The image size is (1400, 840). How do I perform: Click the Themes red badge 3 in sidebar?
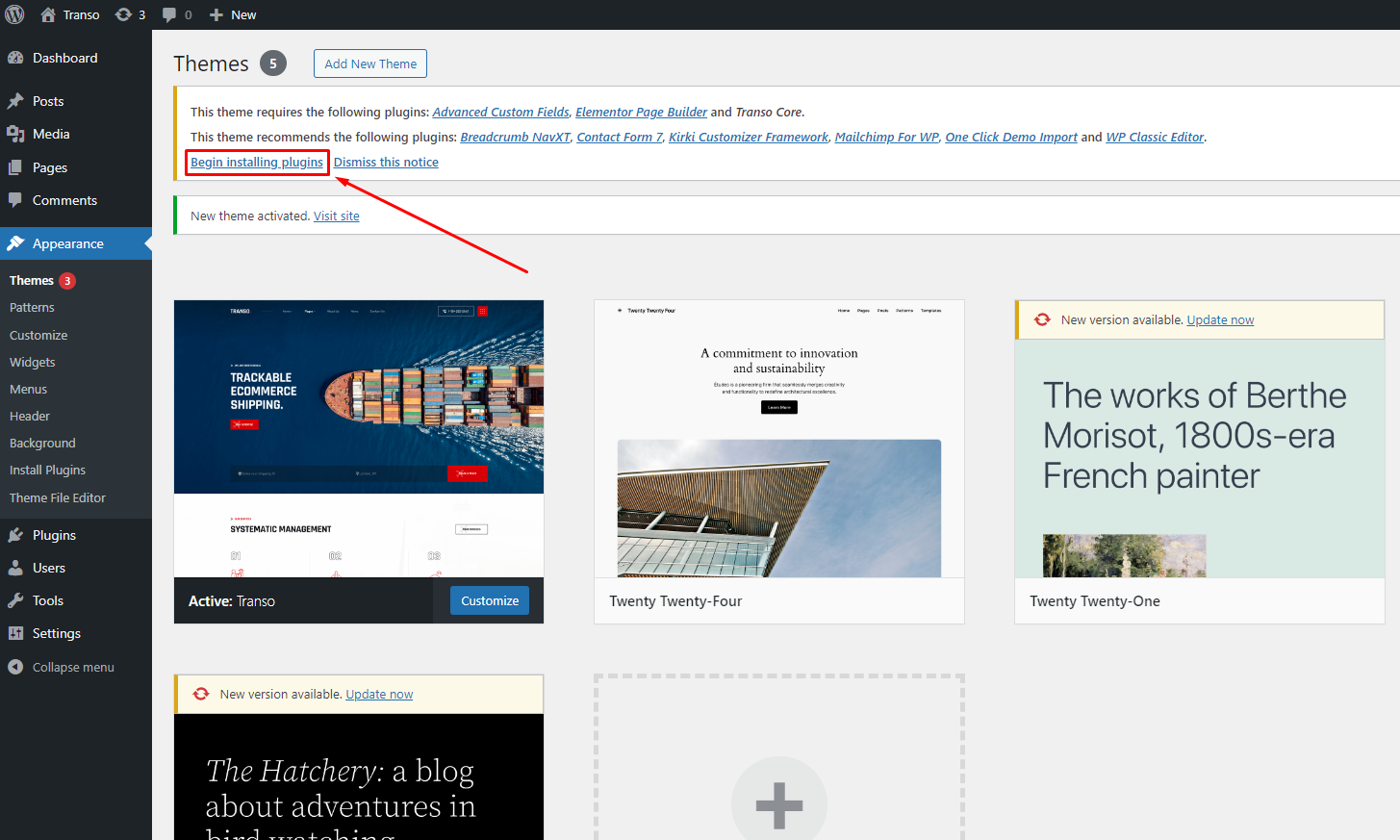tap(67, 281)
